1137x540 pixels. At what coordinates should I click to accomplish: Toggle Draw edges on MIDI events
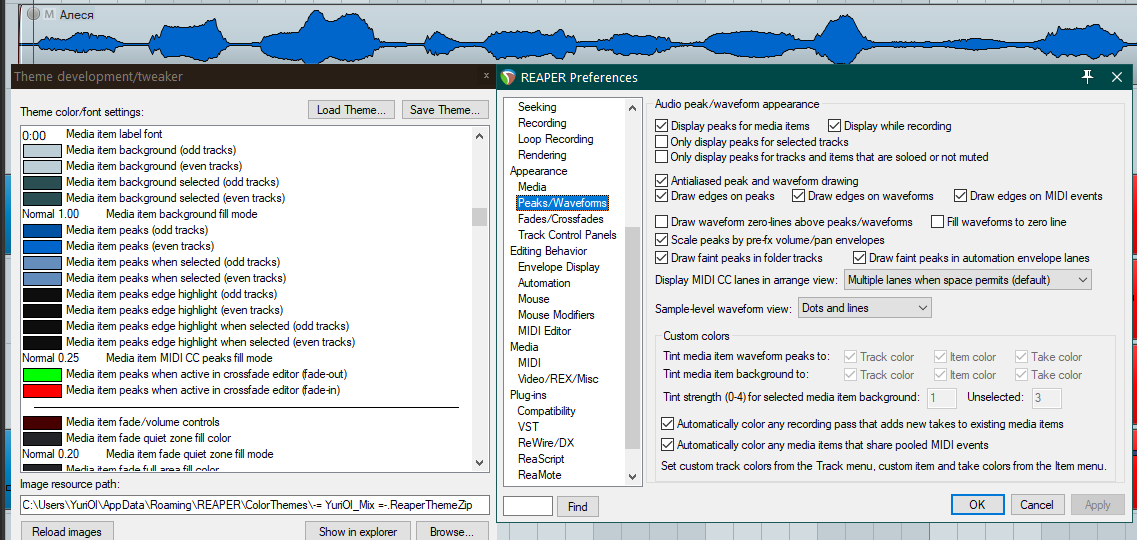(x=960, y=196)
